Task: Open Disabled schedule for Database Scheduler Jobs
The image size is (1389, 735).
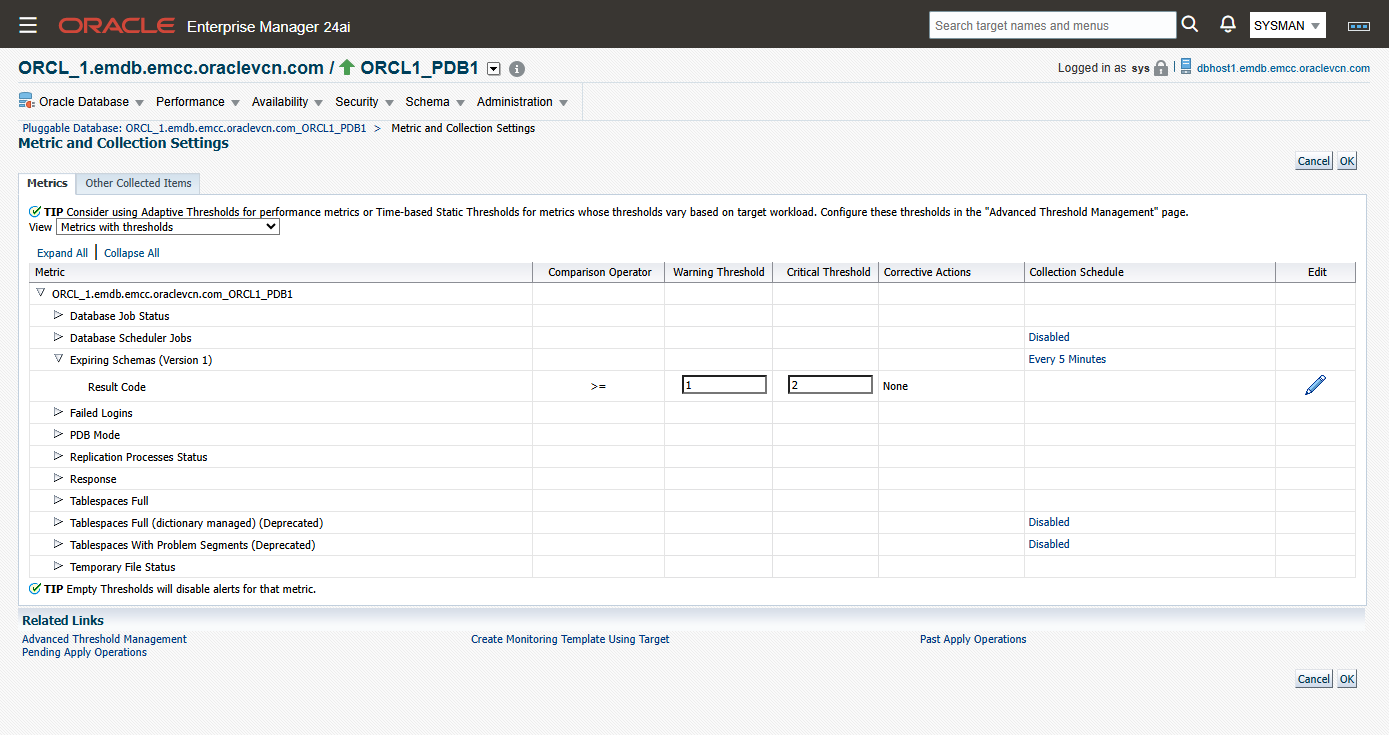Action: (x=1049, y=337)
